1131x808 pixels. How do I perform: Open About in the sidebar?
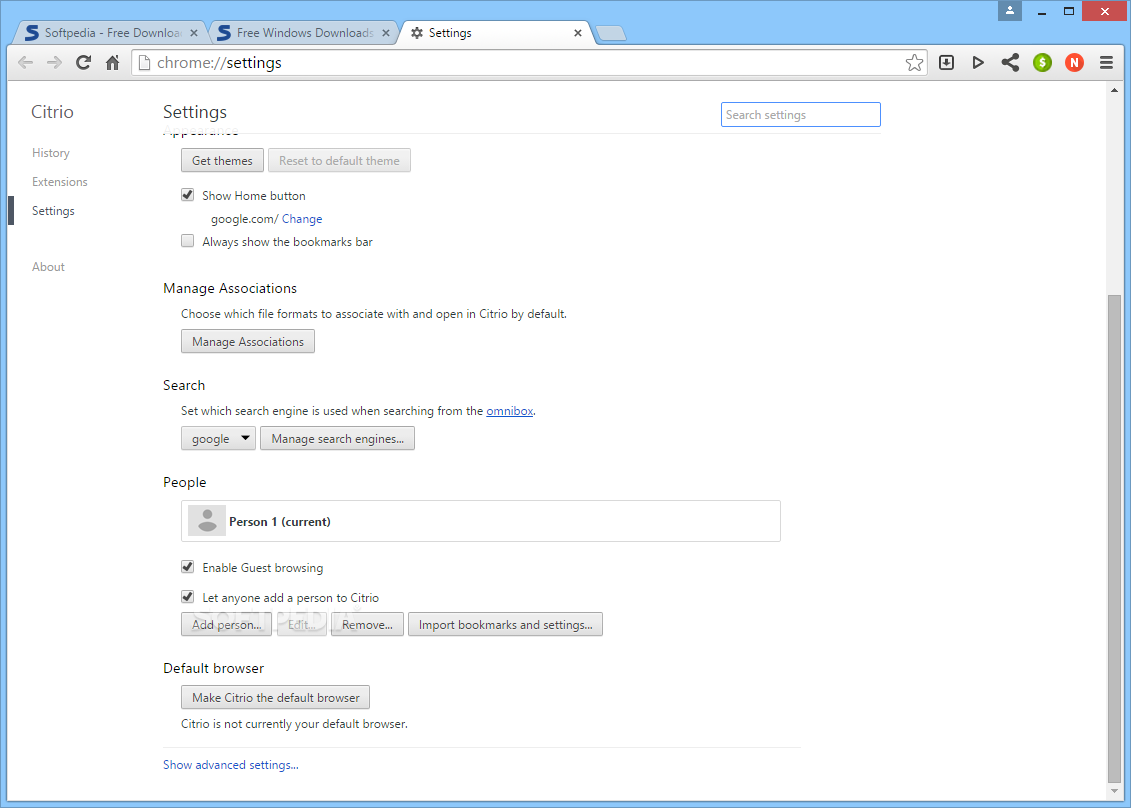(48, 267)
